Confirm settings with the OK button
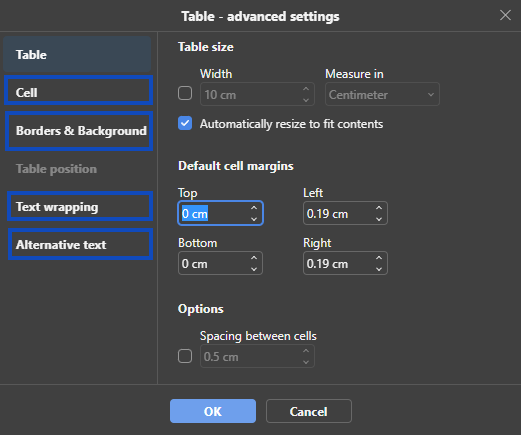The width and height of the screenshot is (521, 435). tap(213, 411)
